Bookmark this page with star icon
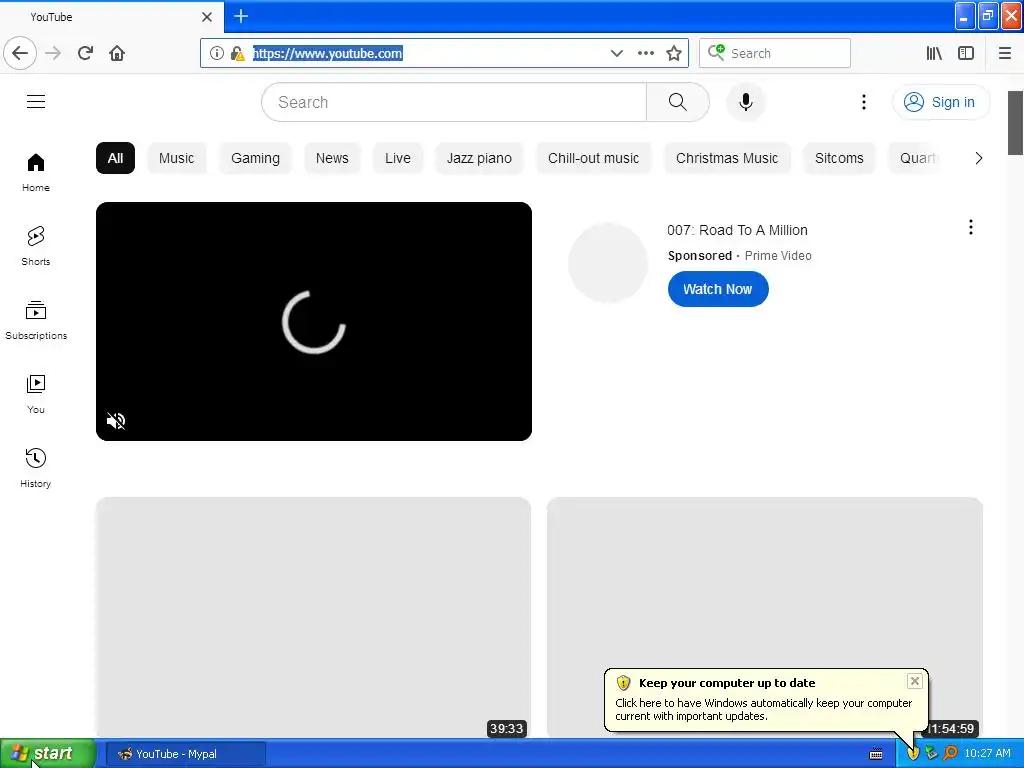This screenshot has height=768, width=1024. click(x=674, y=53)
